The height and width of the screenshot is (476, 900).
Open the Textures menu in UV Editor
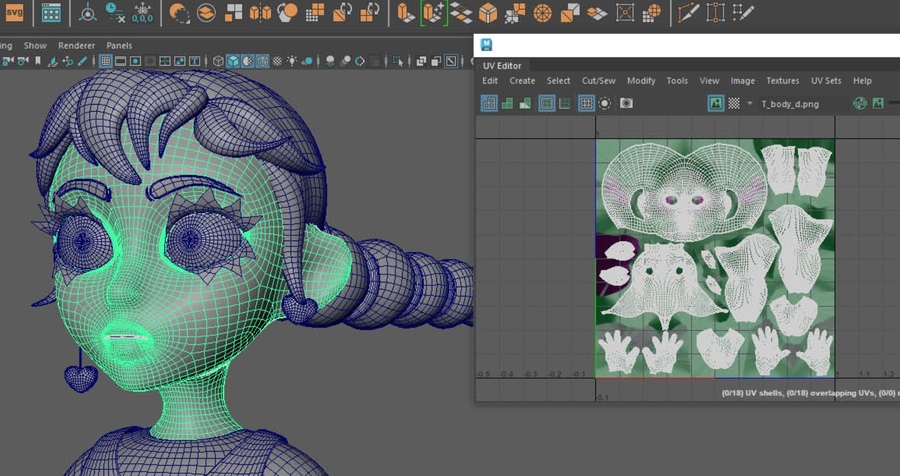click(x=782, y=81)
